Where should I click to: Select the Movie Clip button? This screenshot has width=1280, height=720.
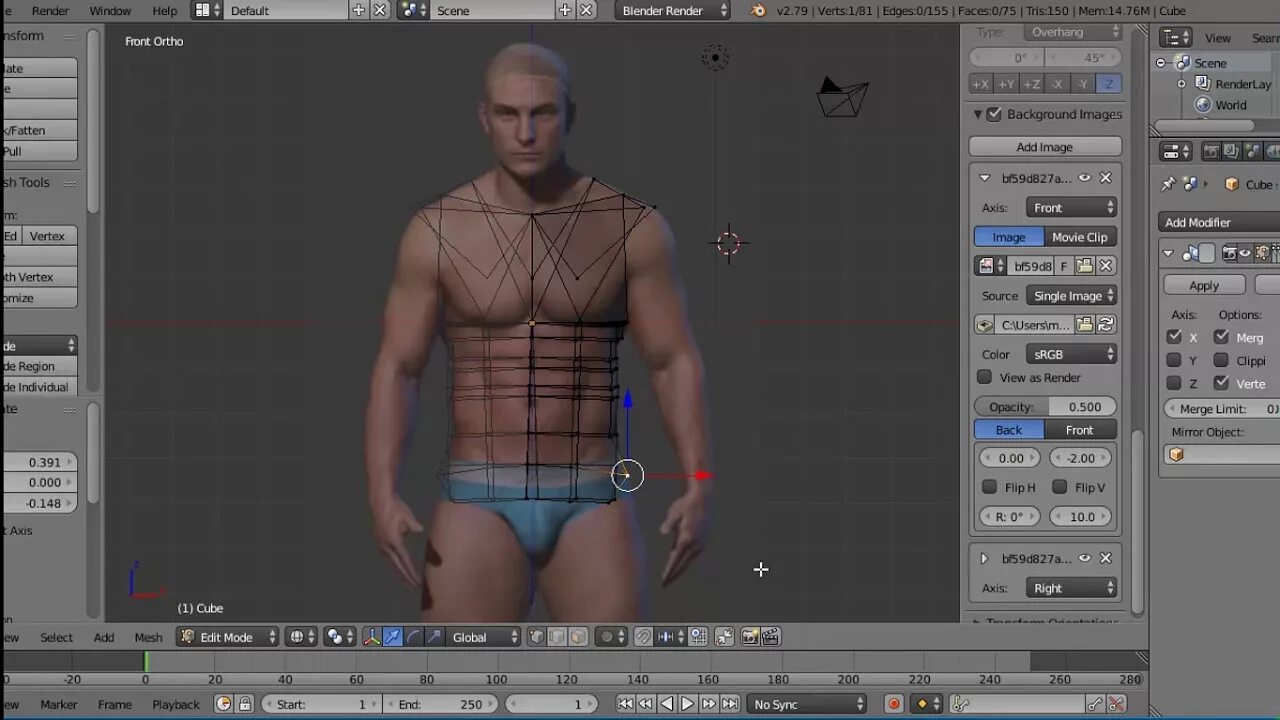point(1080,237)
